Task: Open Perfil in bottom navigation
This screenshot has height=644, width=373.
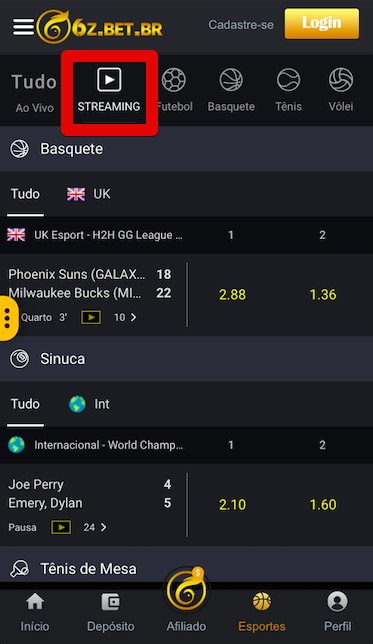Action: pos(338,613)
